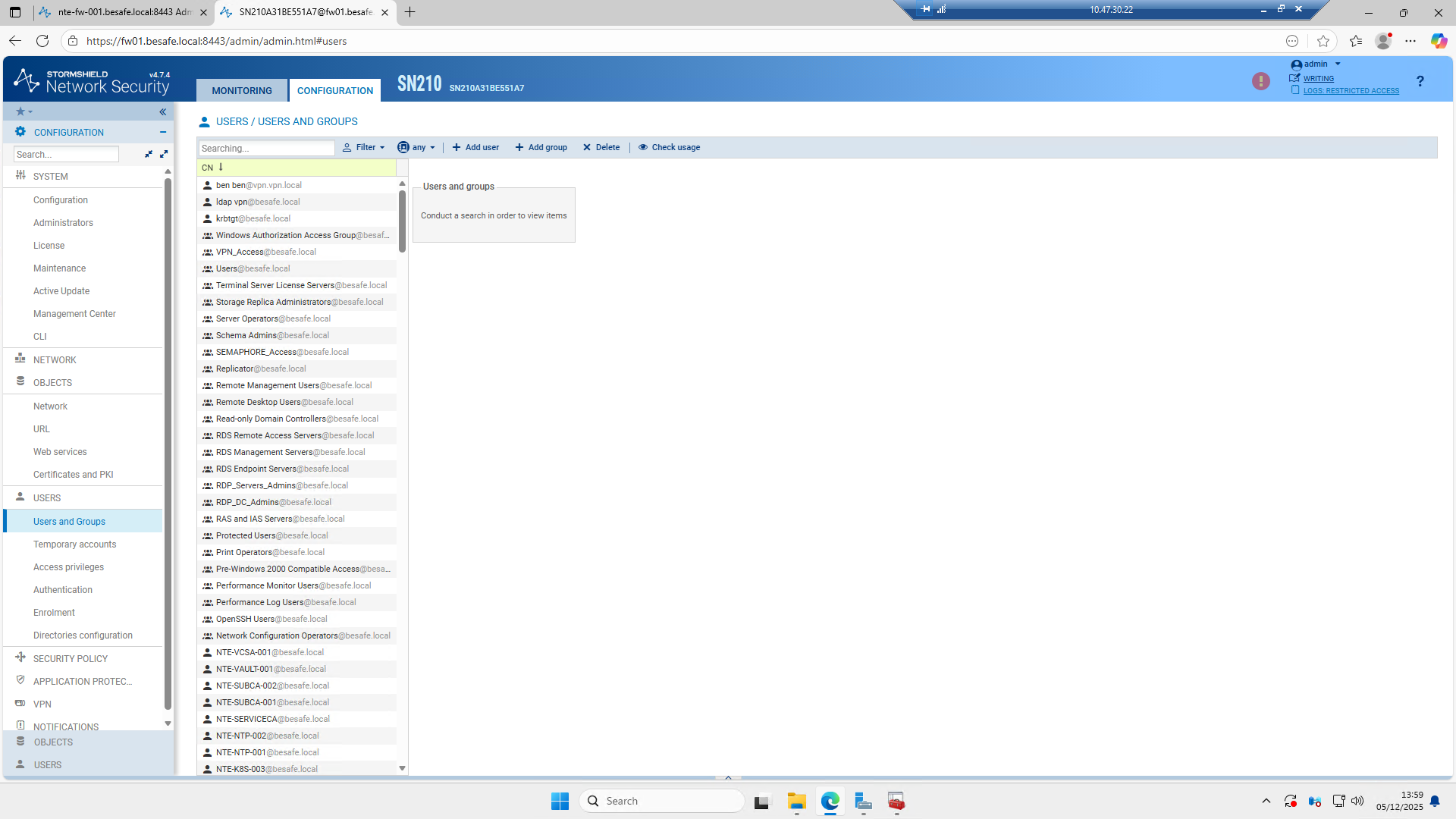Click Add user button
Image resolution: width=1456 pixels, height=819 pixels.
click(x=475, y=147)
